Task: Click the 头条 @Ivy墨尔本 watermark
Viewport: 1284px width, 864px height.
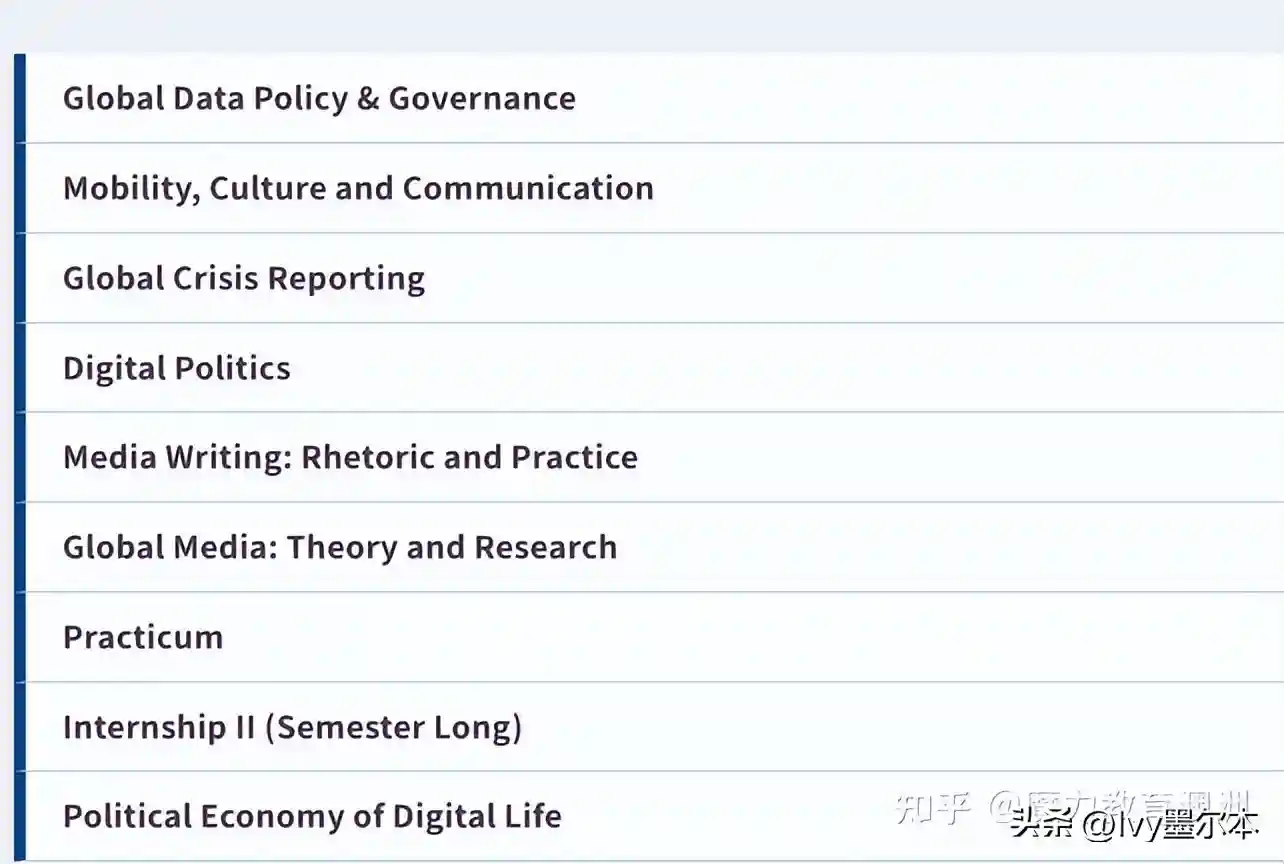Action: click(1133, 826)
